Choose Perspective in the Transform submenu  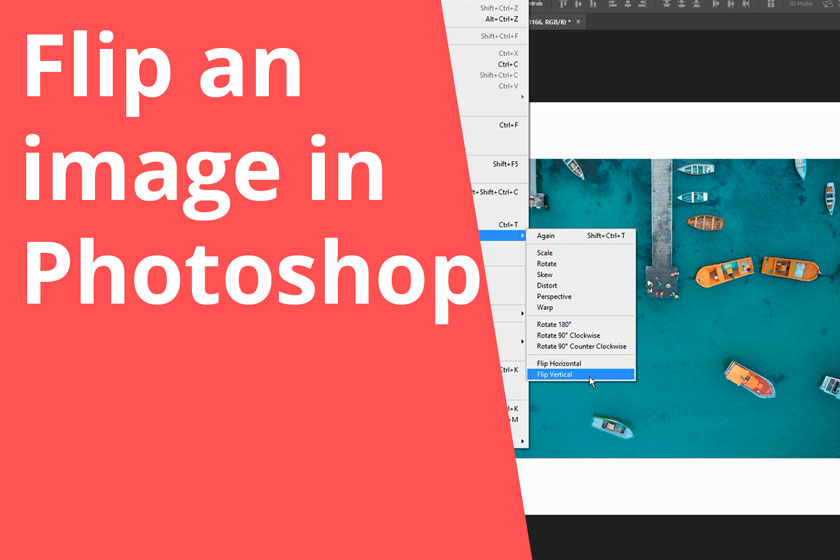pyautogui.click(x=581, y=296)
